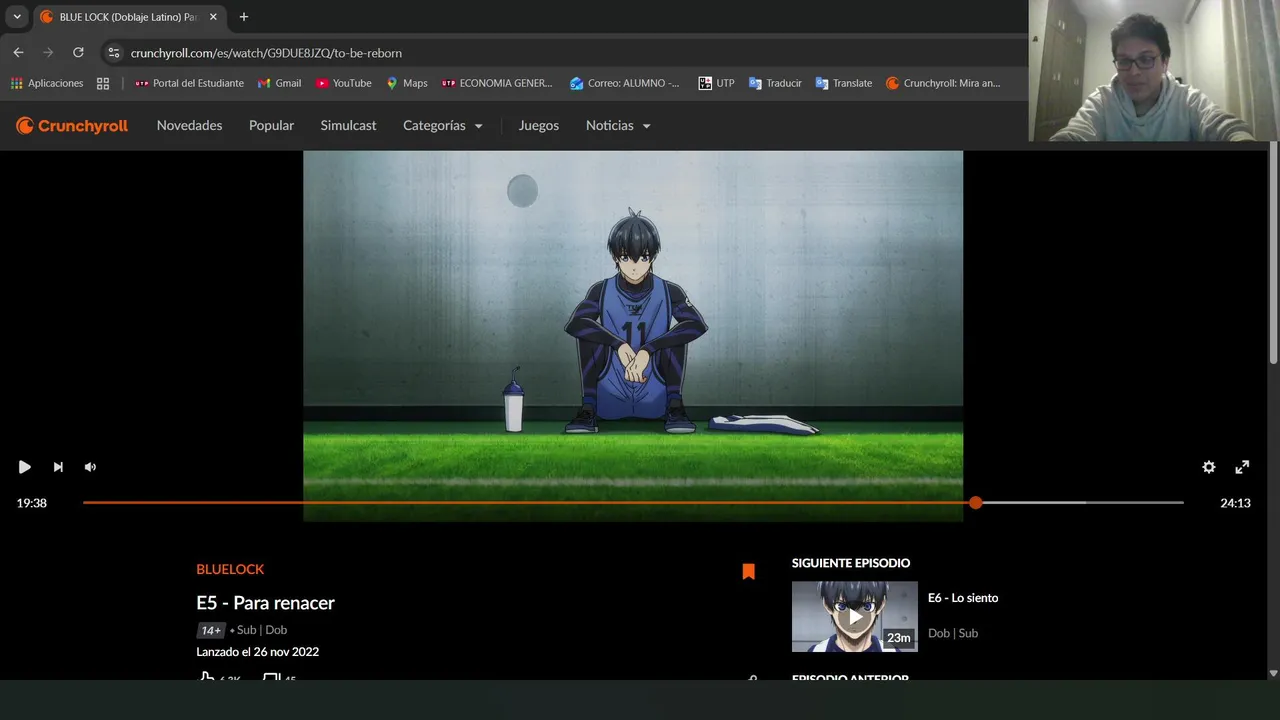The width and height of the screenshot is (1280, 720).
Task: Open Correo: ALUMNO bookmark
Action: [624, 83]
